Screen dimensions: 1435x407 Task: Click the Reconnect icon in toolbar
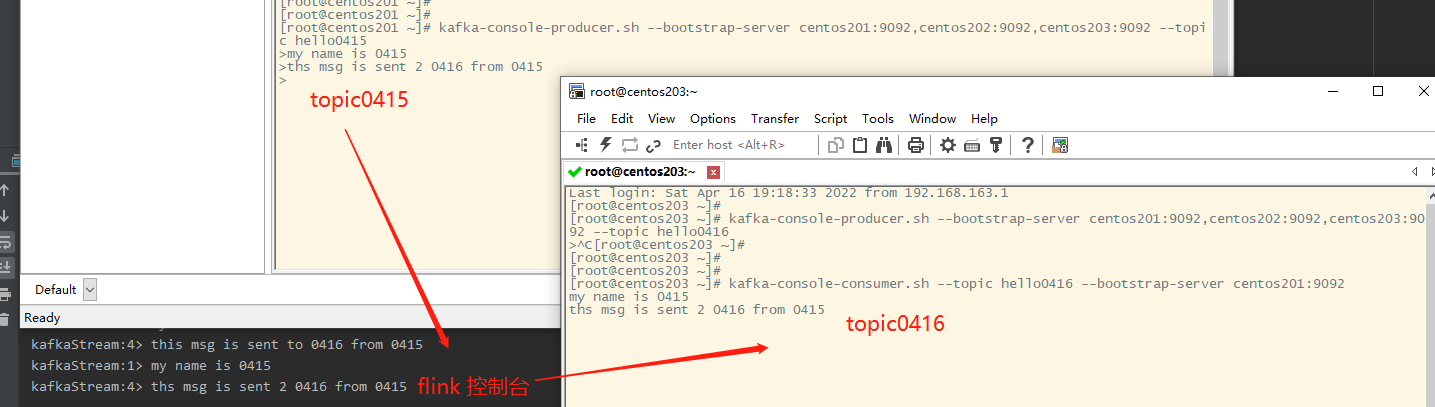[x=629, y=145]
